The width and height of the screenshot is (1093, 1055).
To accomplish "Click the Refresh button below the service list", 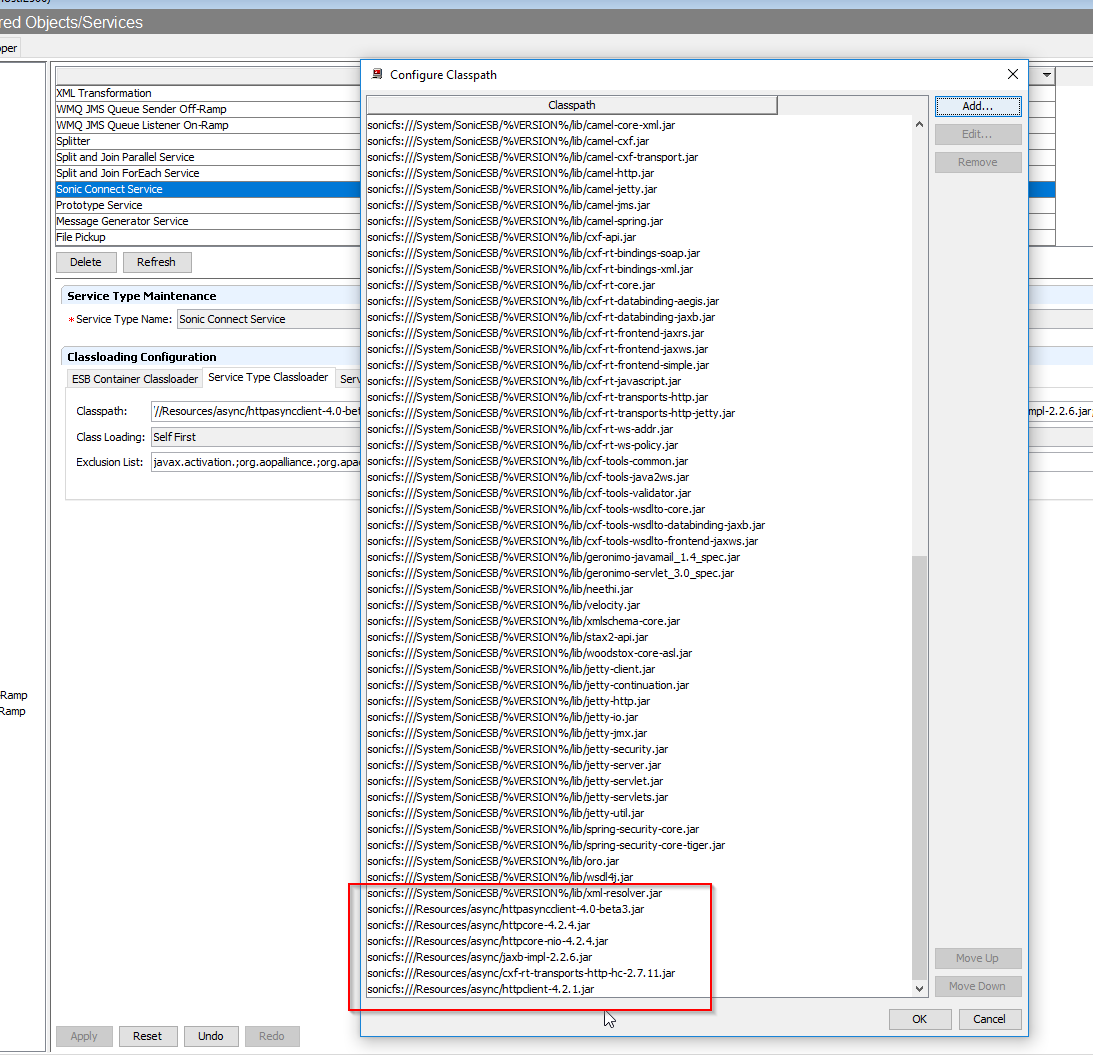I will click(156, 262).
